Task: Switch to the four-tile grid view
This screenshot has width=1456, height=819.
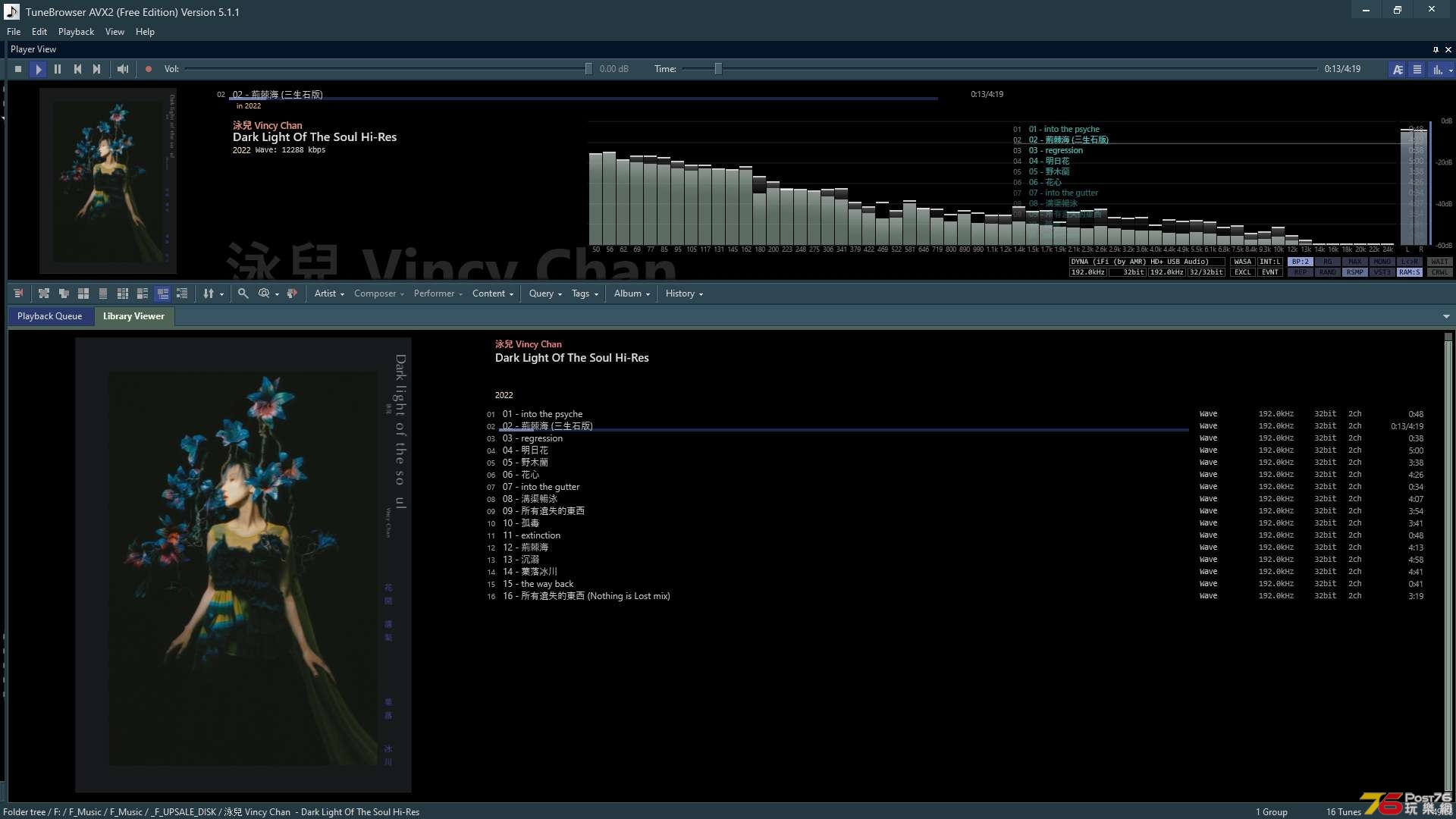Action: click(x=83, y=293)
